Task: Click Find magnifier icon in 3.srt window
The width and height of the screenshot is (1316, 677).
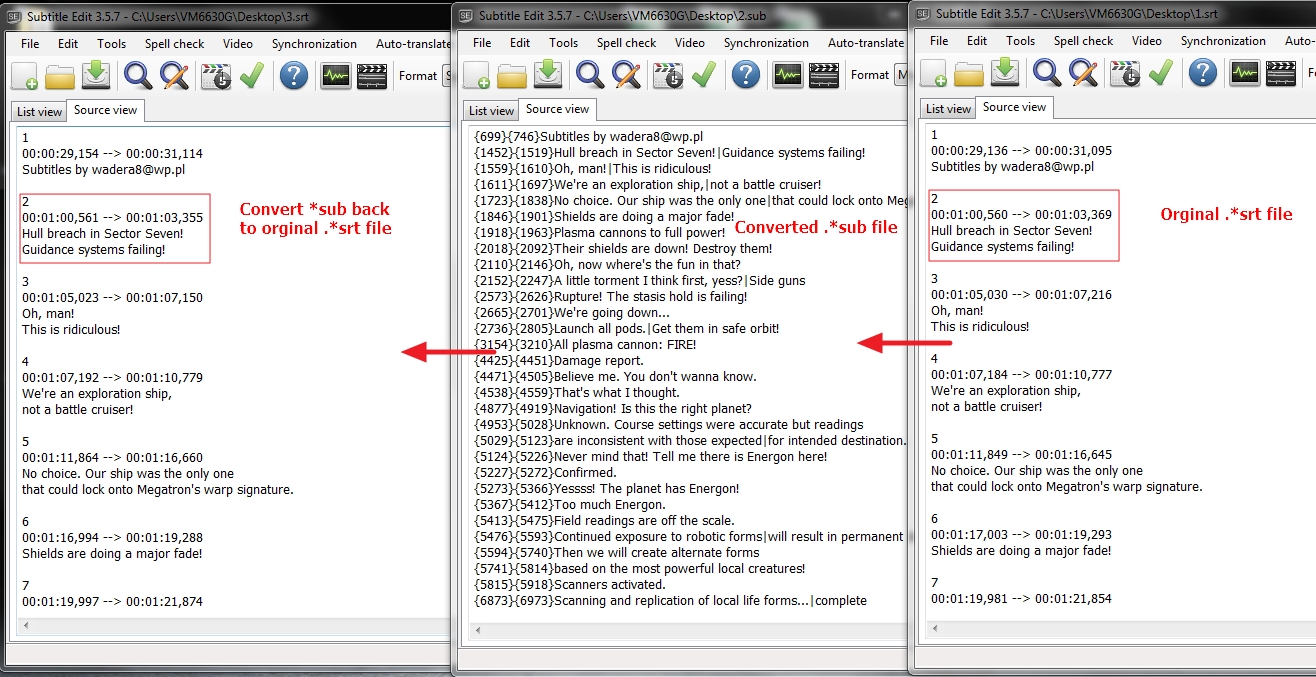Action: tap(138, 76)
